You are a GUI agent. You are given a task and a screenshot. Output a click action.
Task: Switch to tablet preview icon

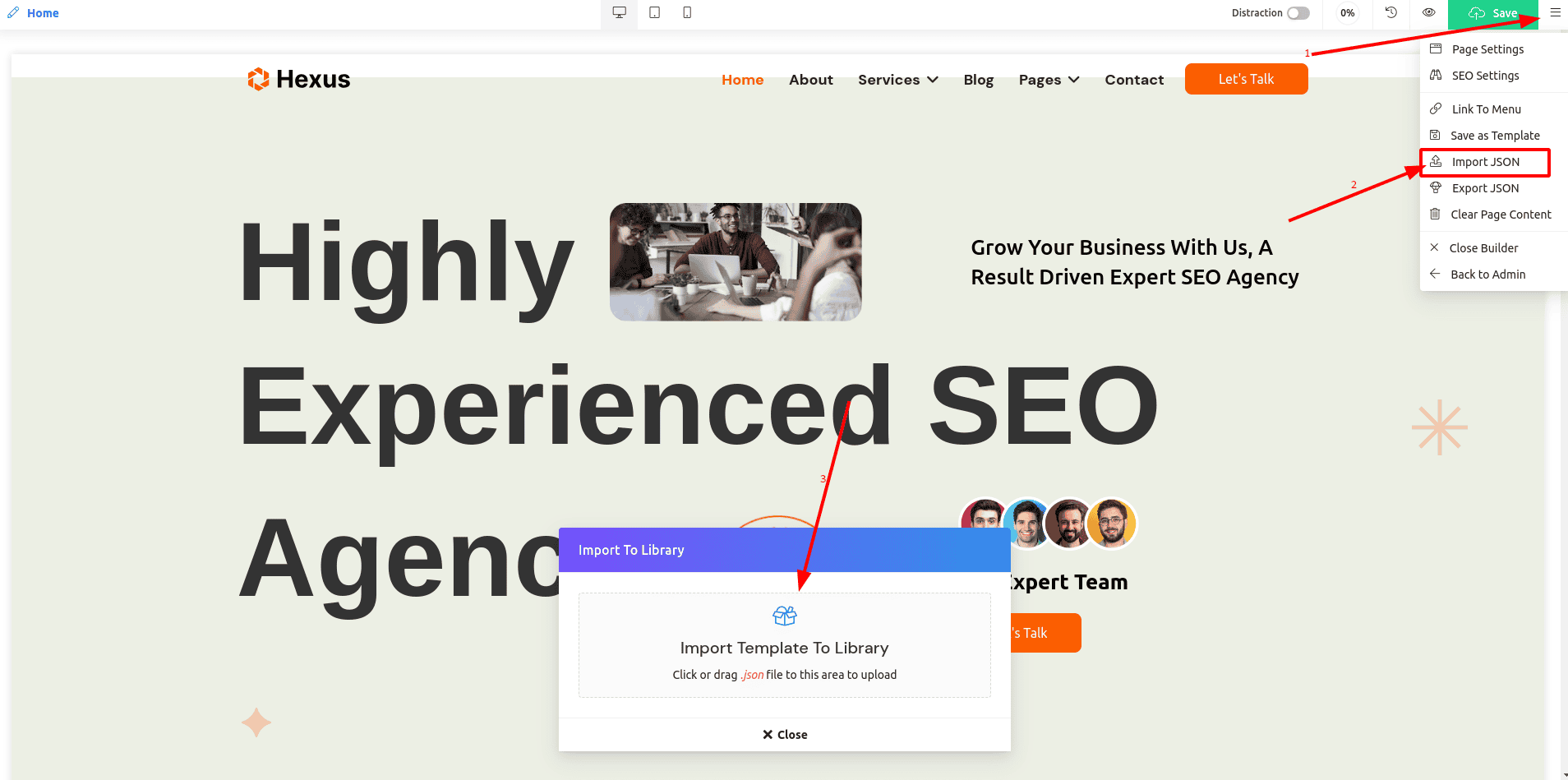click(654, 12)
